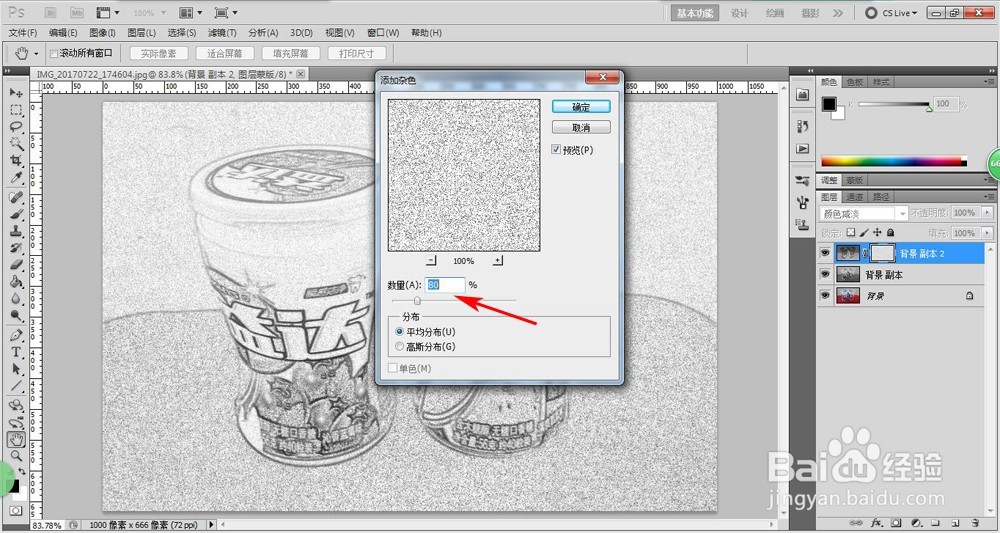The width and height of the screenshot is (1000, 533).
Task: Open layer fill slider arrow
Action: pyautogui.click(x=989, y=233)
